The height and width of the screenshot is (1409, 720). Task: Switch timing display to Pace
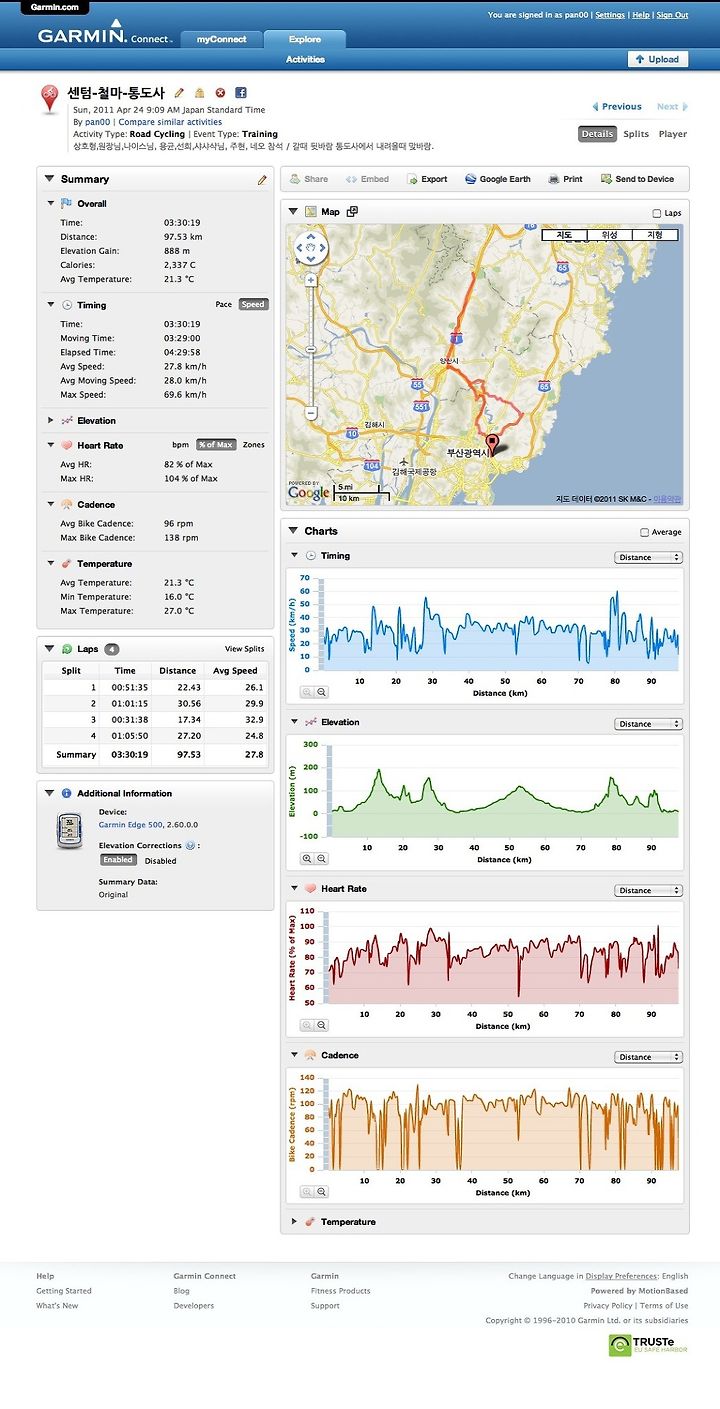224,304
